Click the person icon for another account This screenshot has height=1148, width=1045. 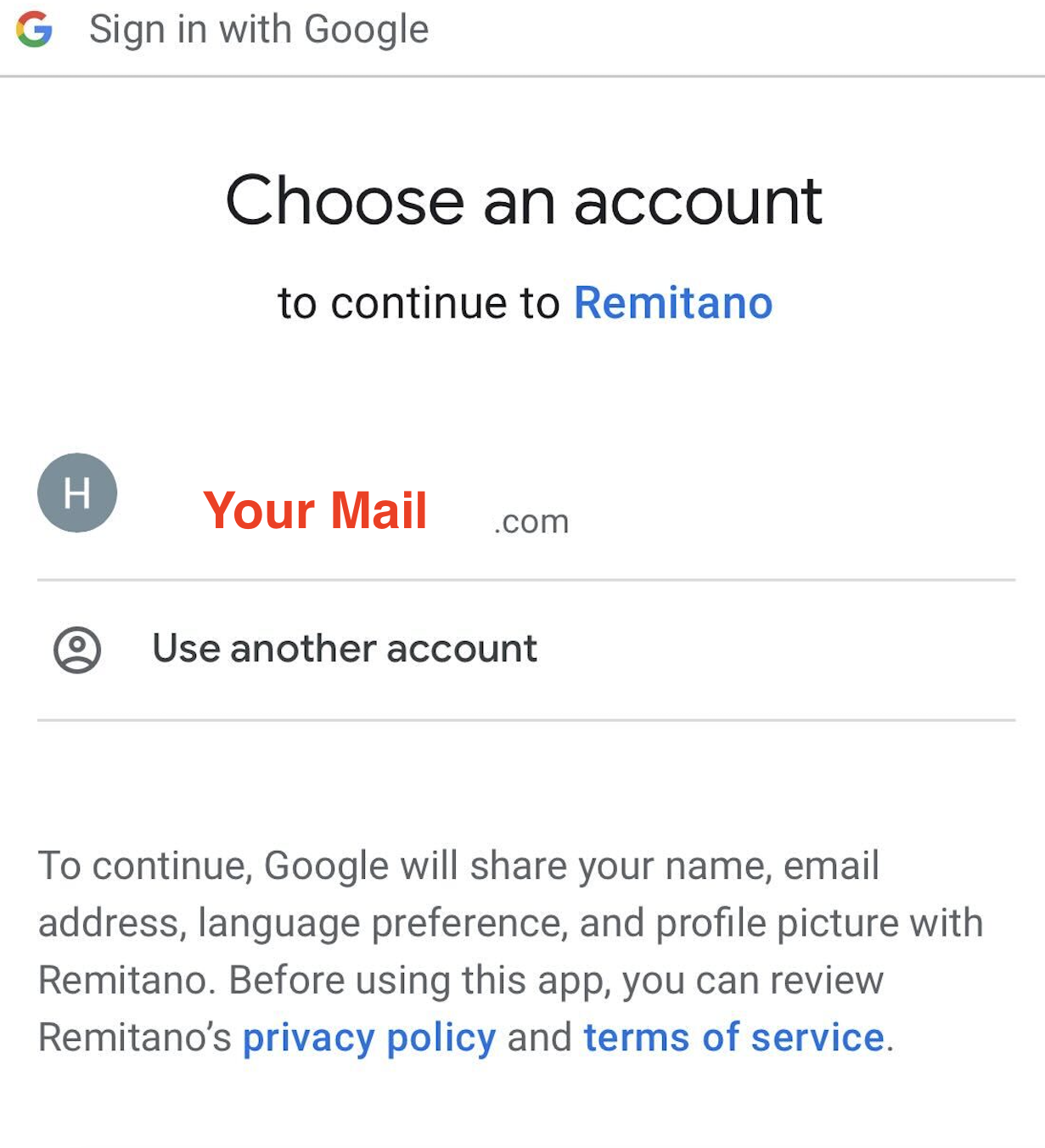[x=77, y=650]
